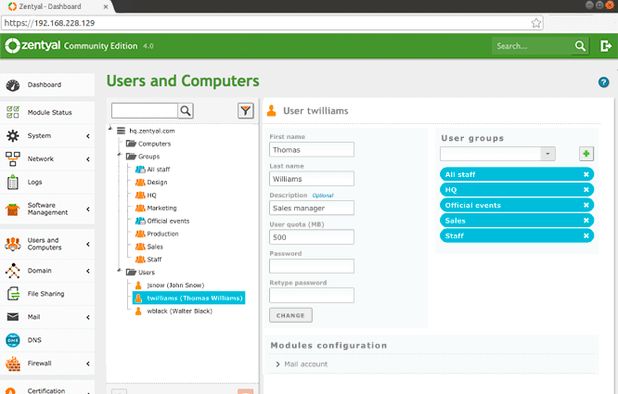Open the Dashboard menu item
618x394 pixels.
pyautogui.click(x=47, y=85)
